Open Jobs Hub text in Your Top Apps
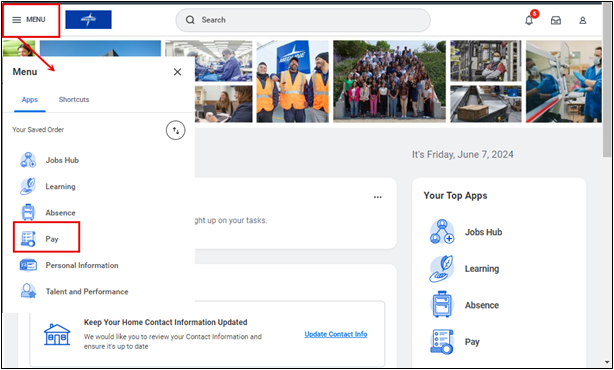Image resolution: width=614 pixels, height=370 pixels. pyautogui.click(x=484, y=232)
